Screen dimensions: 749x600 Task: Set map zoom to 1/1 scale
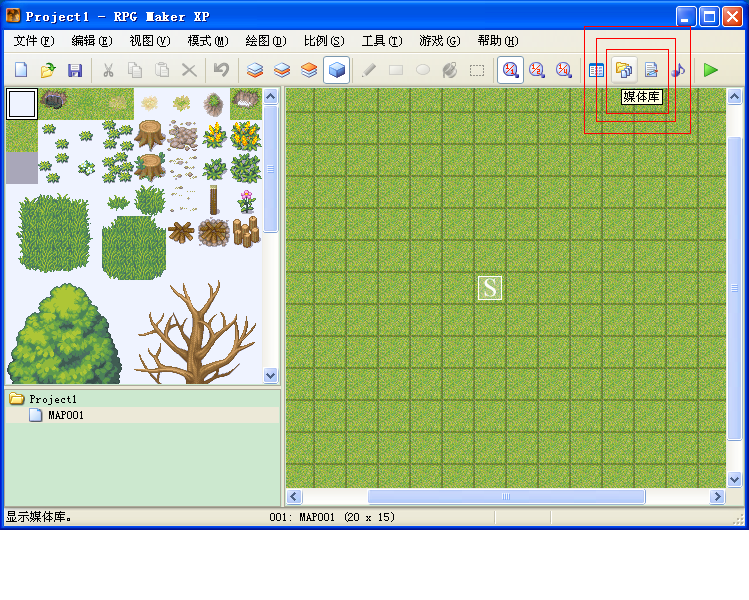tap(510, 70)
